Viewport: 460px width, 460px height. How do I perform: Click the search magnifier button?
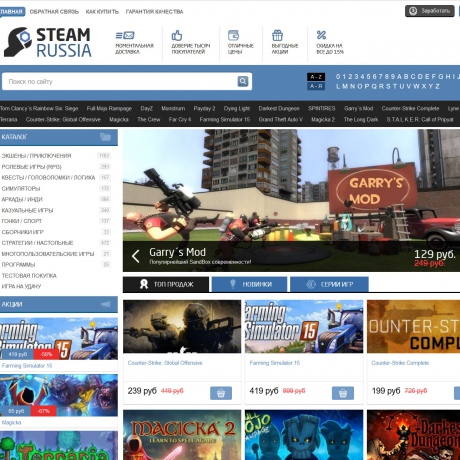243,81
